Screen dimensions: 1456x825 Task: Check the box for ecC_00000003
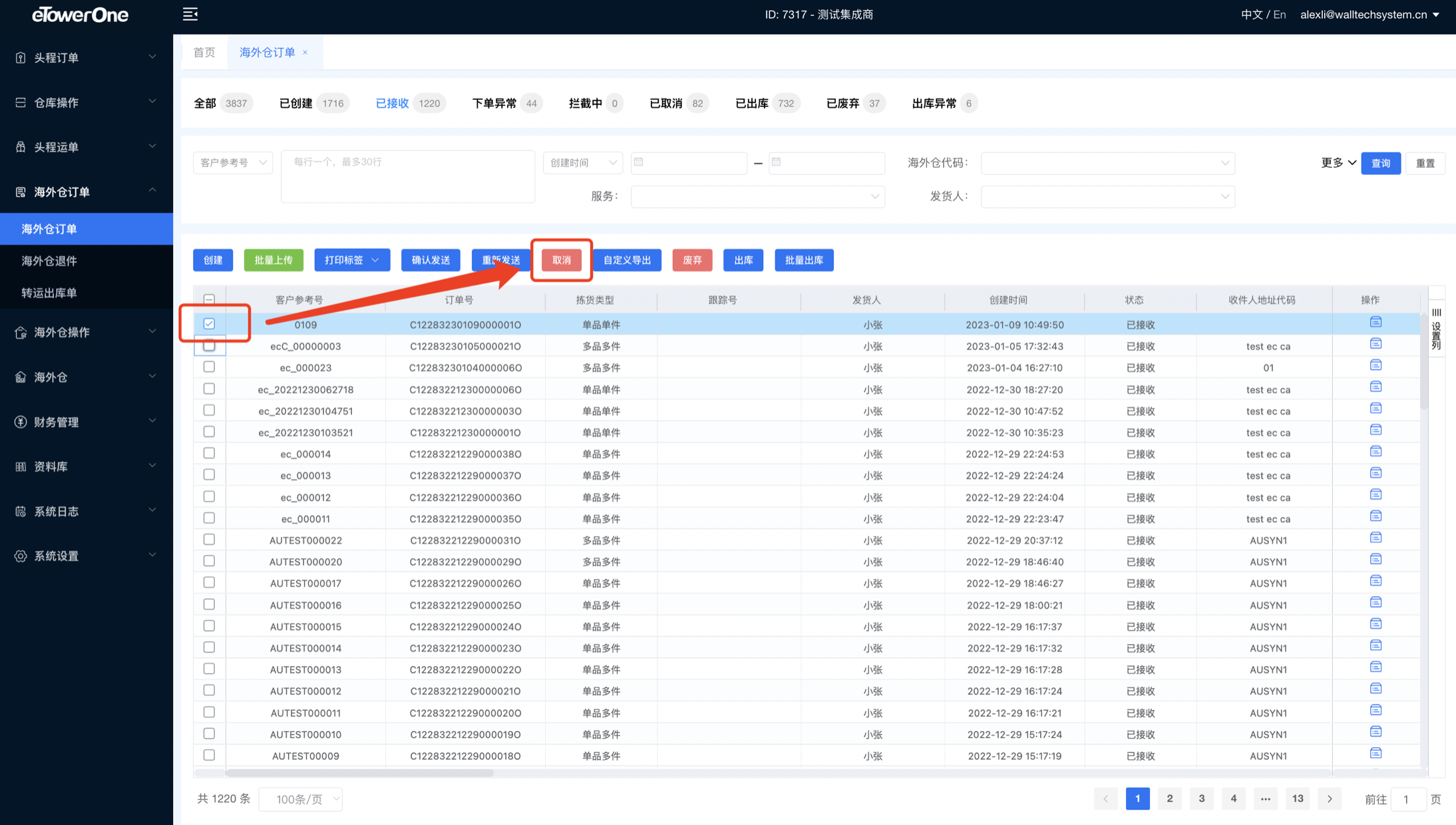coord(209,345)
